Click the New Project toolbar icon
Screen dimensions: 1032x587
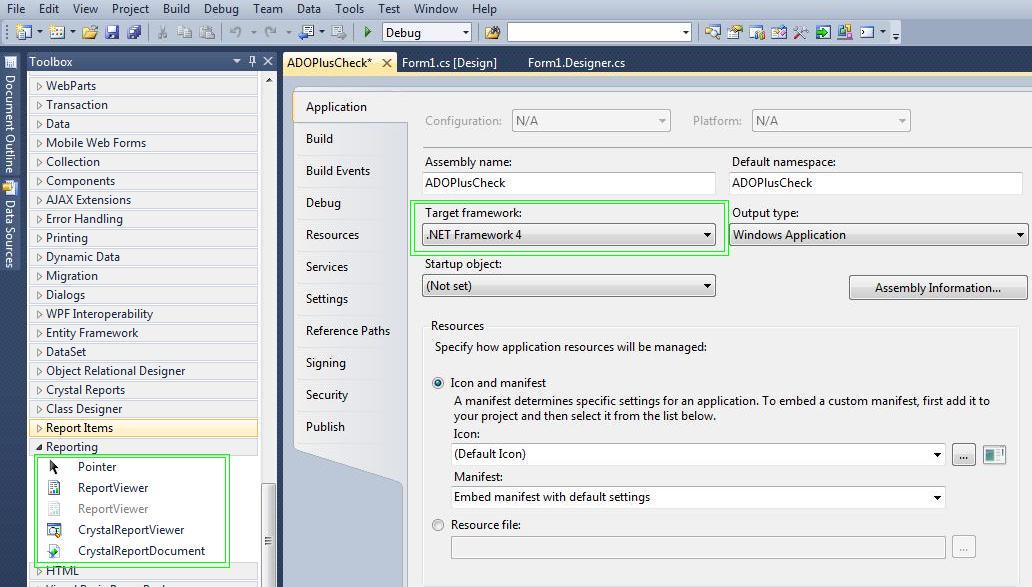(24, 32)
